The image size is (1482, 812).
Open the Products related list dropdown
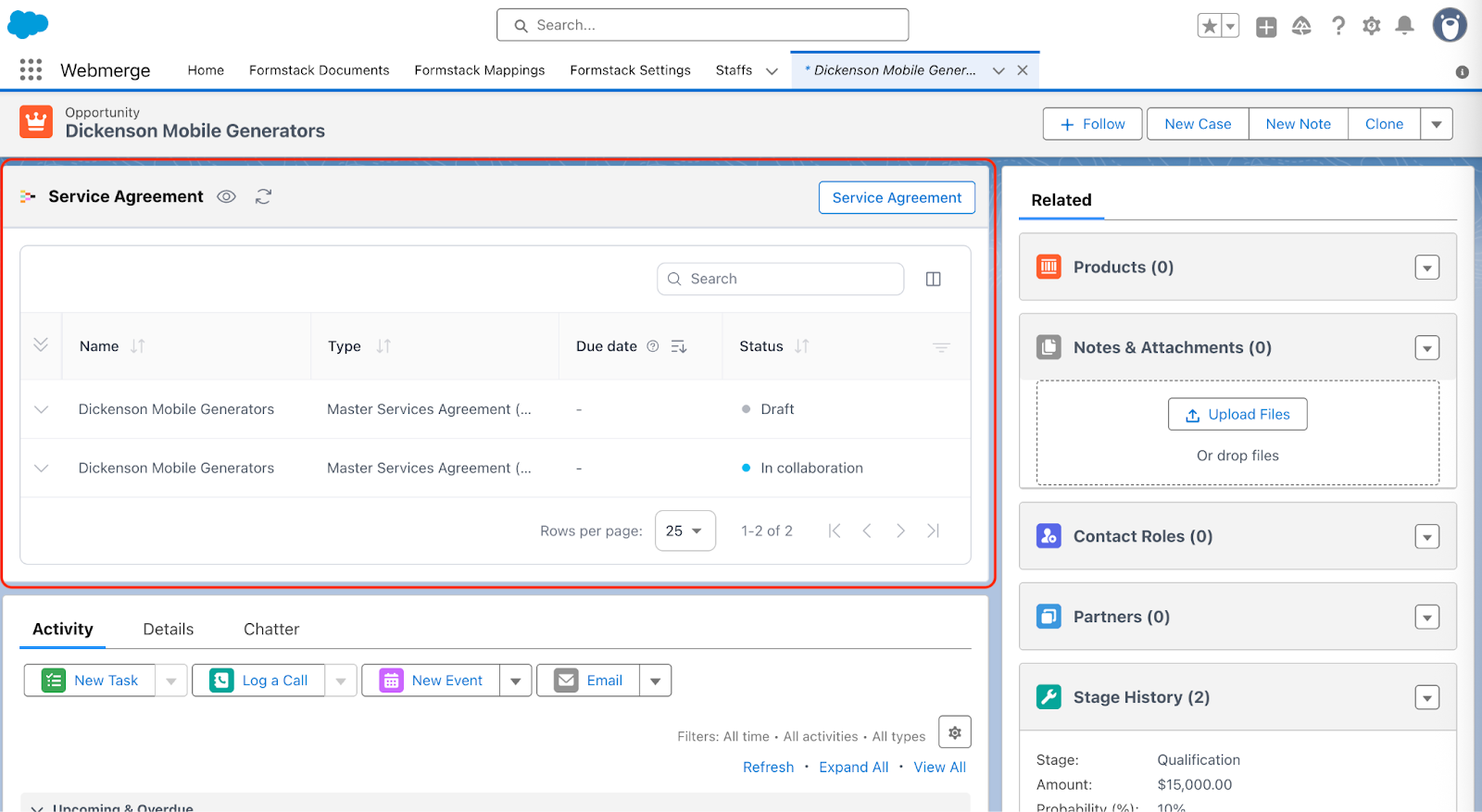pyautogui.click(x=1426, y=268)
